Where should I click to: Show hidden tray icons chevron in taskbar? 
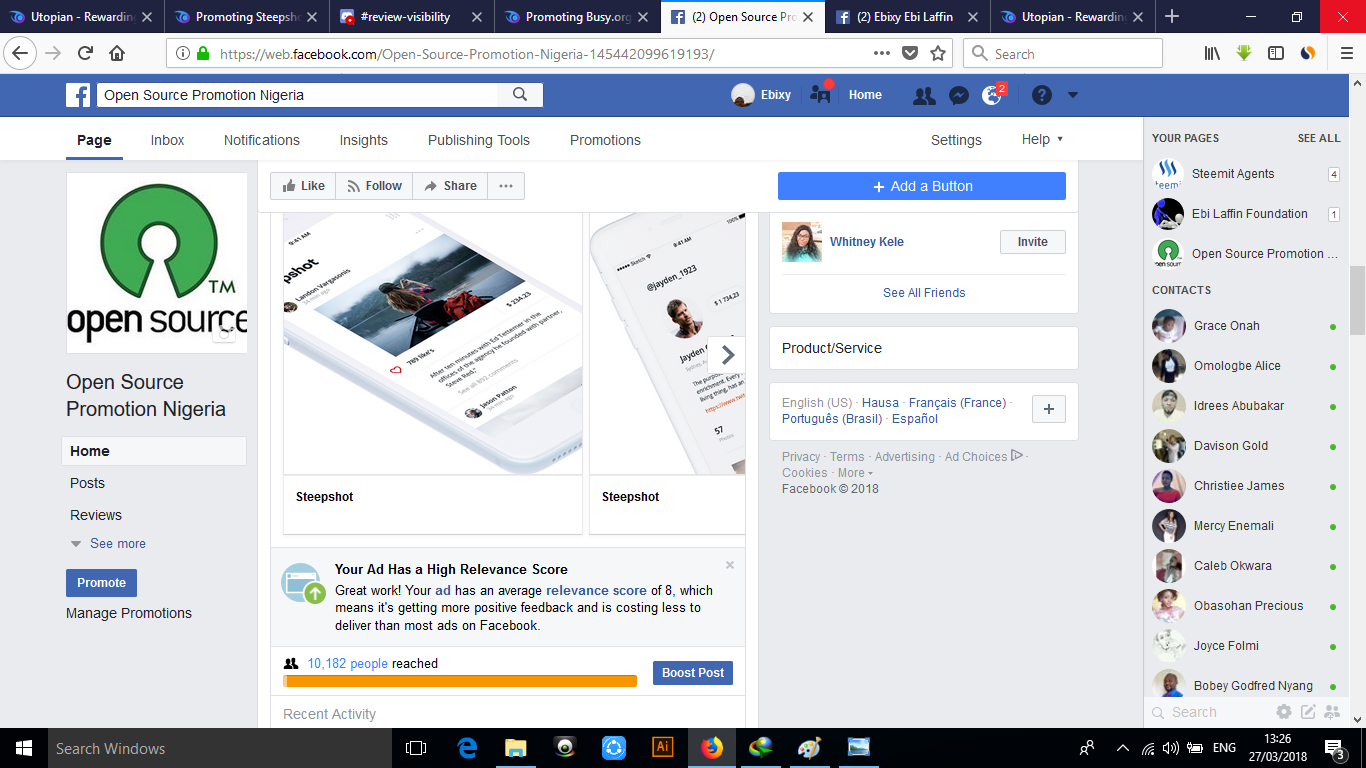point(1122,748)
